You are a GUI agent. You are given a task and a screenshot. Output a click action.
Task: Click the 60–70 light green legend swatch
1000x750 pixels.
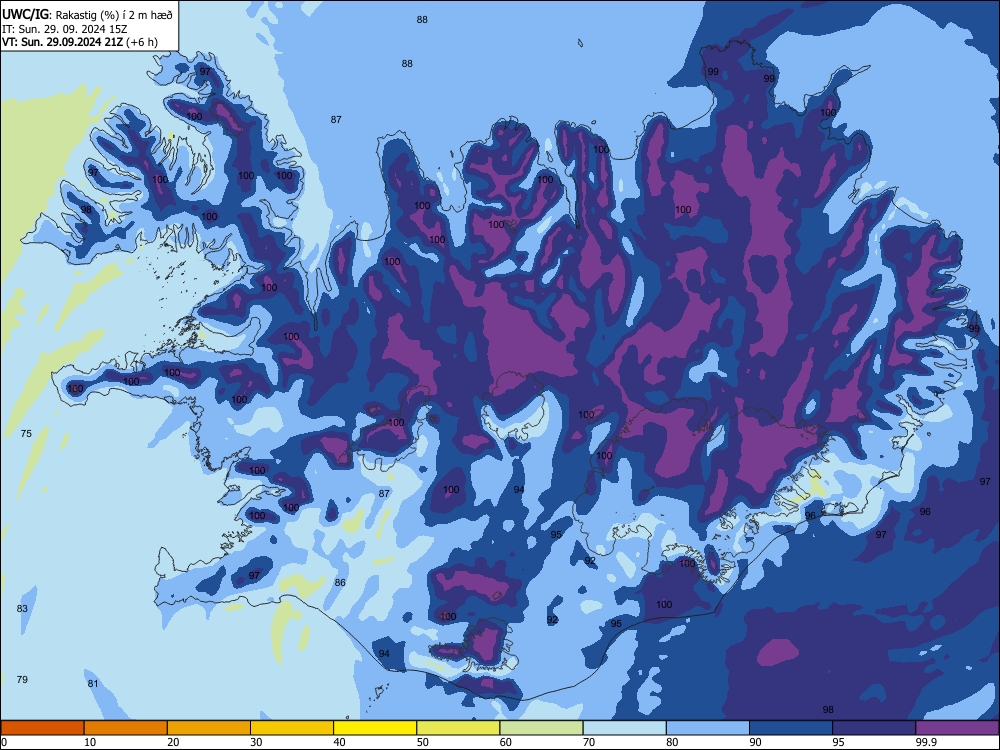pyautogui.click(x=541, y=728)
